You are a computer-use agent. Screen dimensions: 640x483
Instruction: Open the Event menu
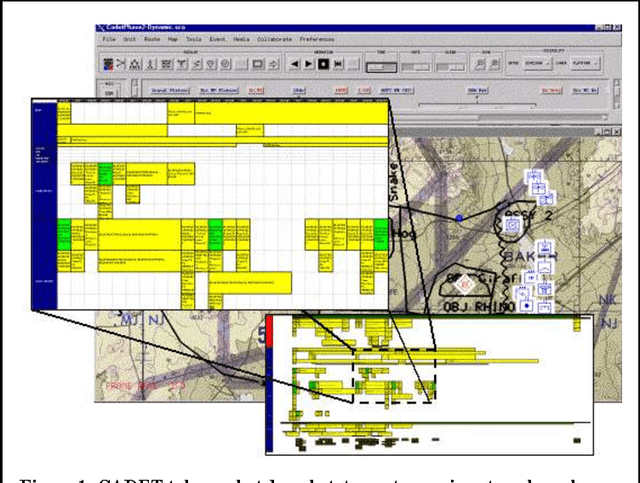coord(217,39)
